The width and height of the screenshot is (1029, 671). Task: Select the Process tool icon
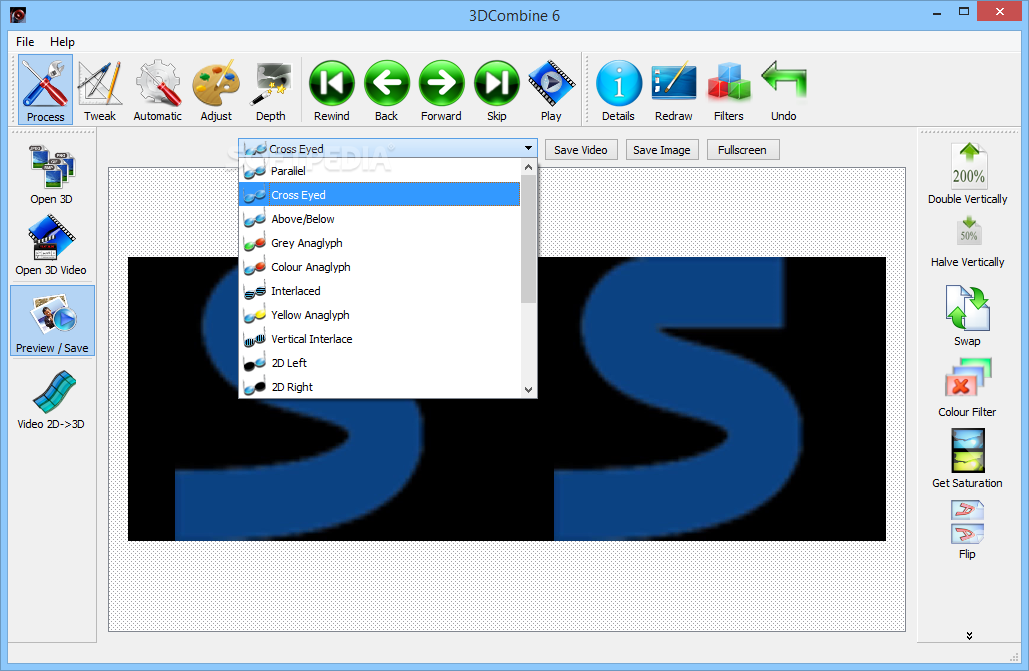tap(45, 89)
